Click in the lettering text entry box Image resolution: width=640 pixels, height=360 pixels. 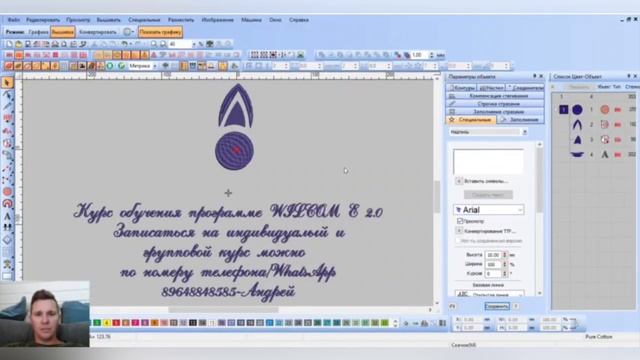click(488, 162)
